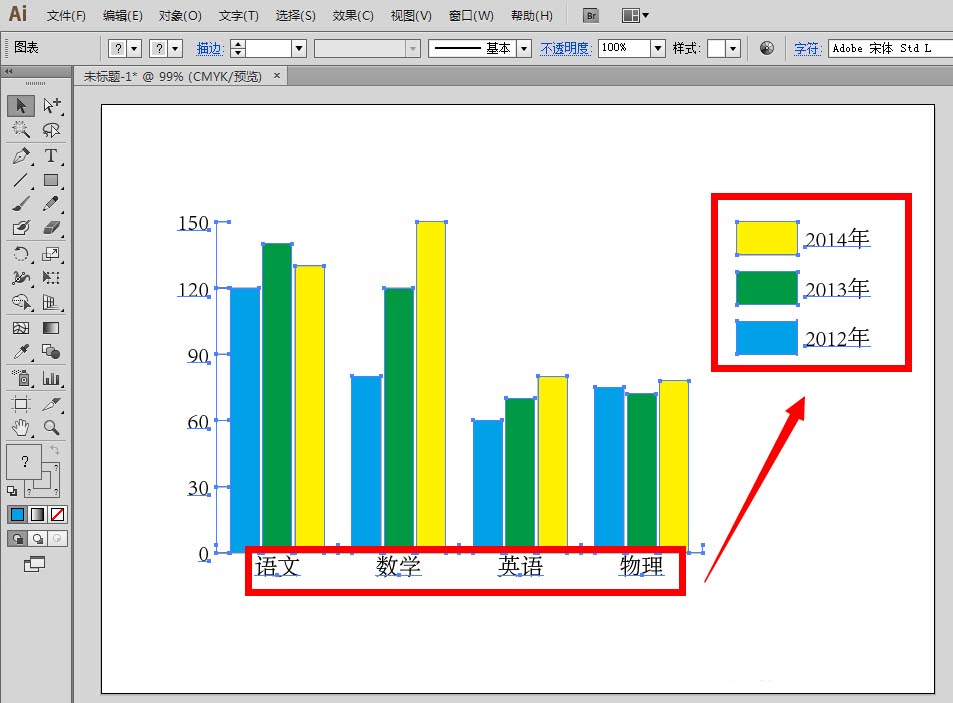This screenshot has width=953, height=703.
Task: Select the Pencil tool
Action: 51,204
